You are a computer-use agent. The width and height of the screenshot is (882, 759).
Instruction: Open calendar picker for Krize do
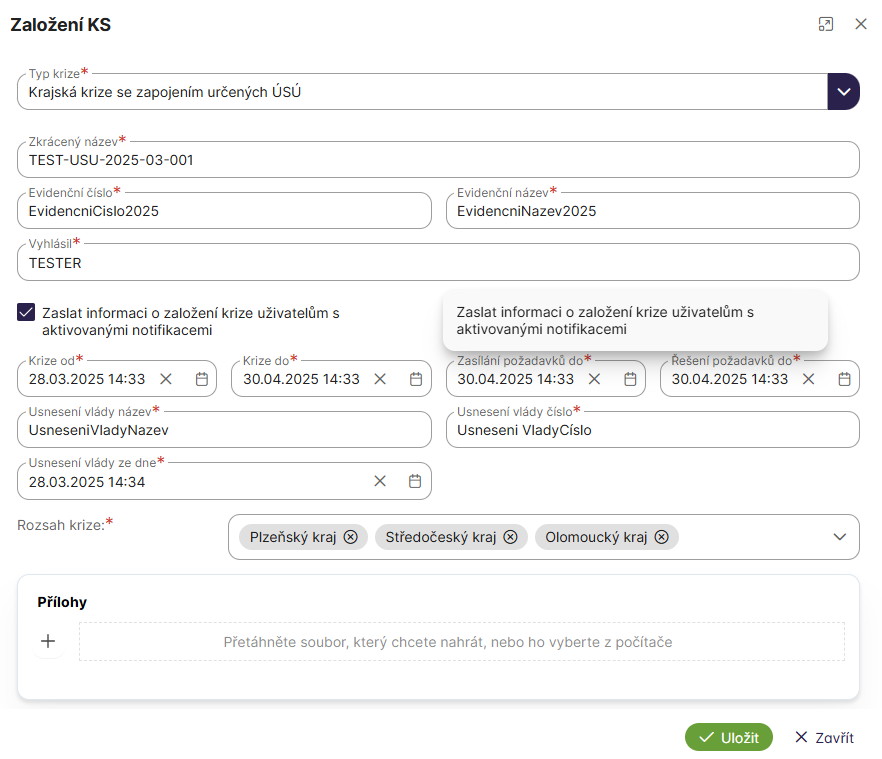pos(415,379)
